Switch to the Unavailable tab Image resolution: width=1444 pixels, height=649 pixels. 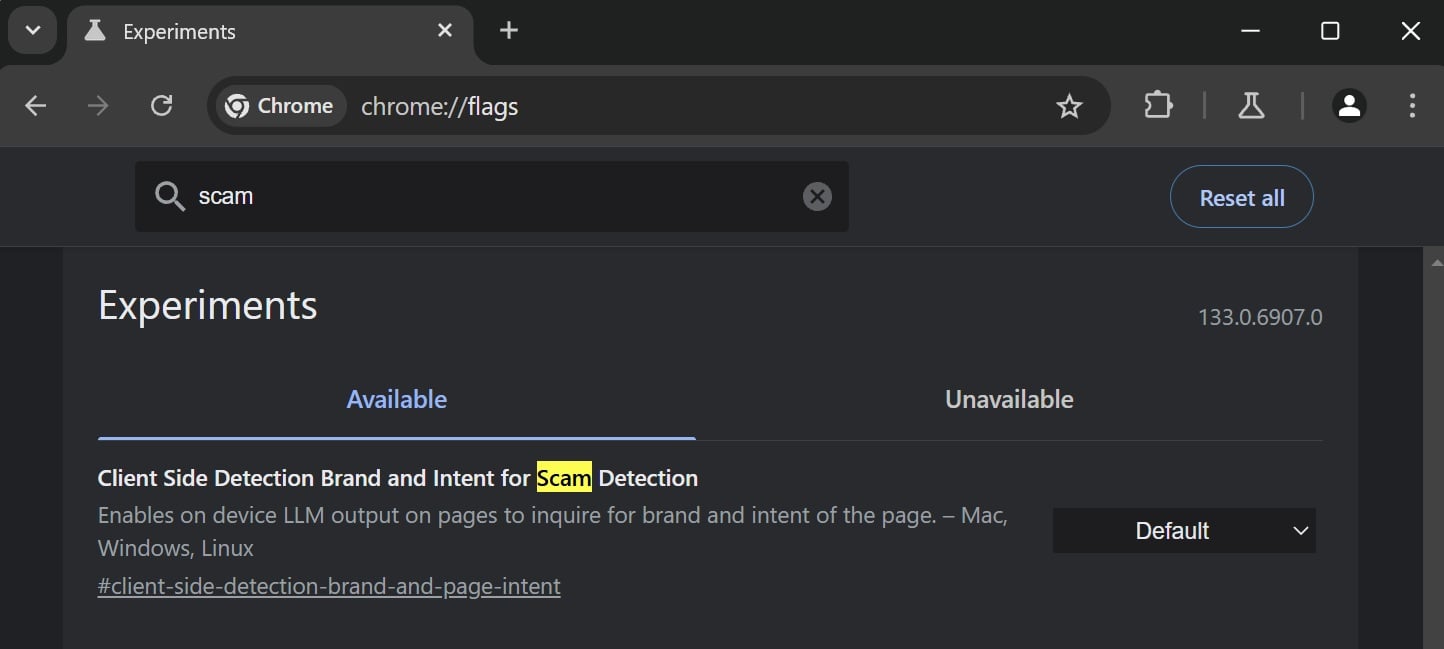tap(1009, 400)
